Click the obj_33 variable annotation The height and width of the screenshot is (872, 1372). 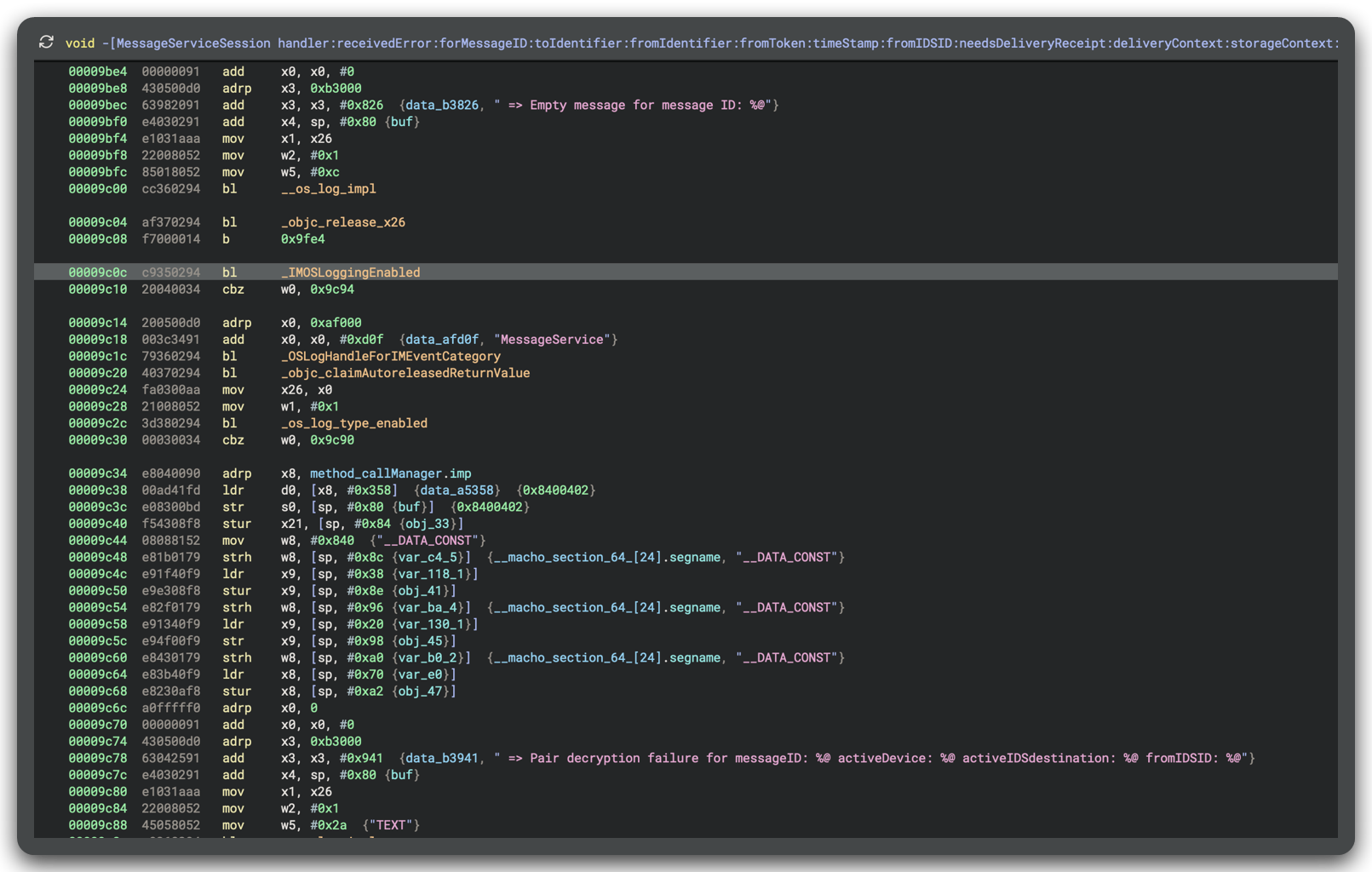click(x=428, y=524)
